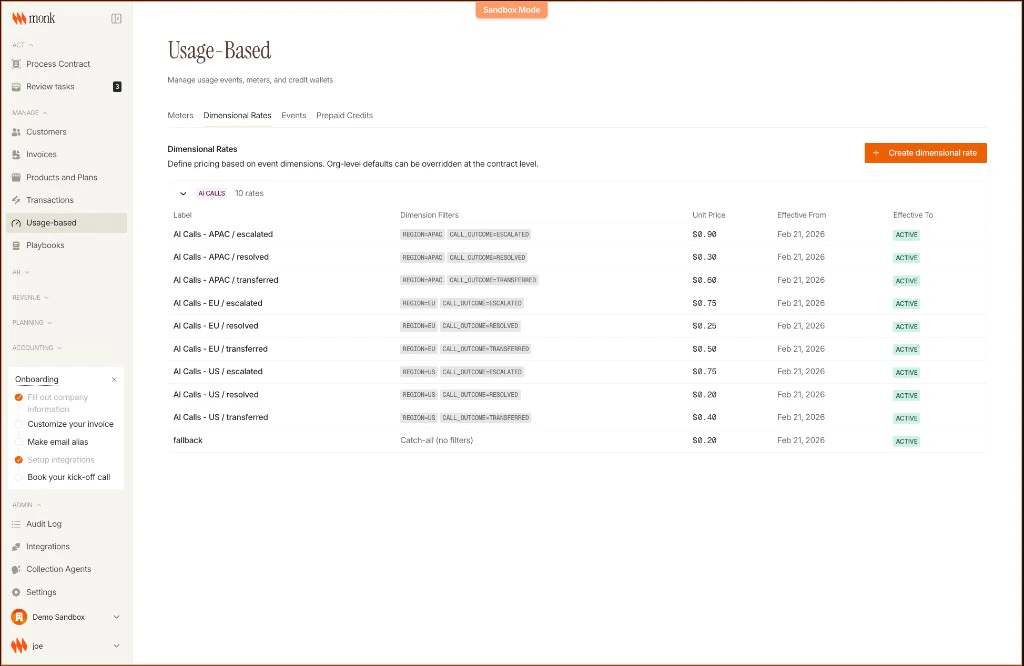Collapse the sidebar using the panel icon
Viewport: 1024px width, 666px height.
coord(116,19)
